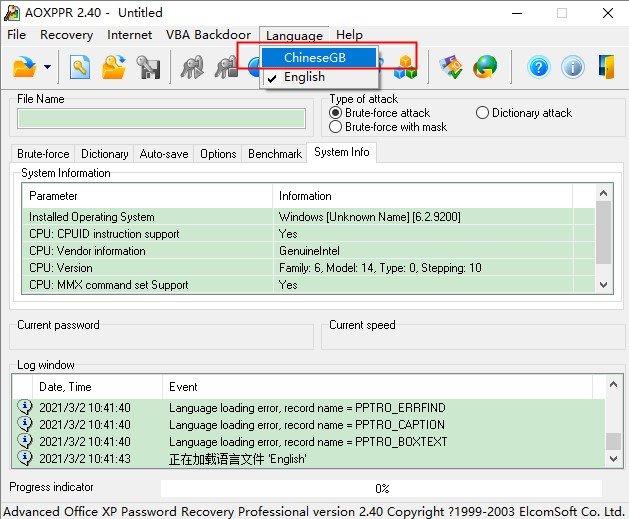Viewport: 629px width, 519px height.
Task: Click log event PPTRO_CAPTION text
Action: [x=307, y=425]
